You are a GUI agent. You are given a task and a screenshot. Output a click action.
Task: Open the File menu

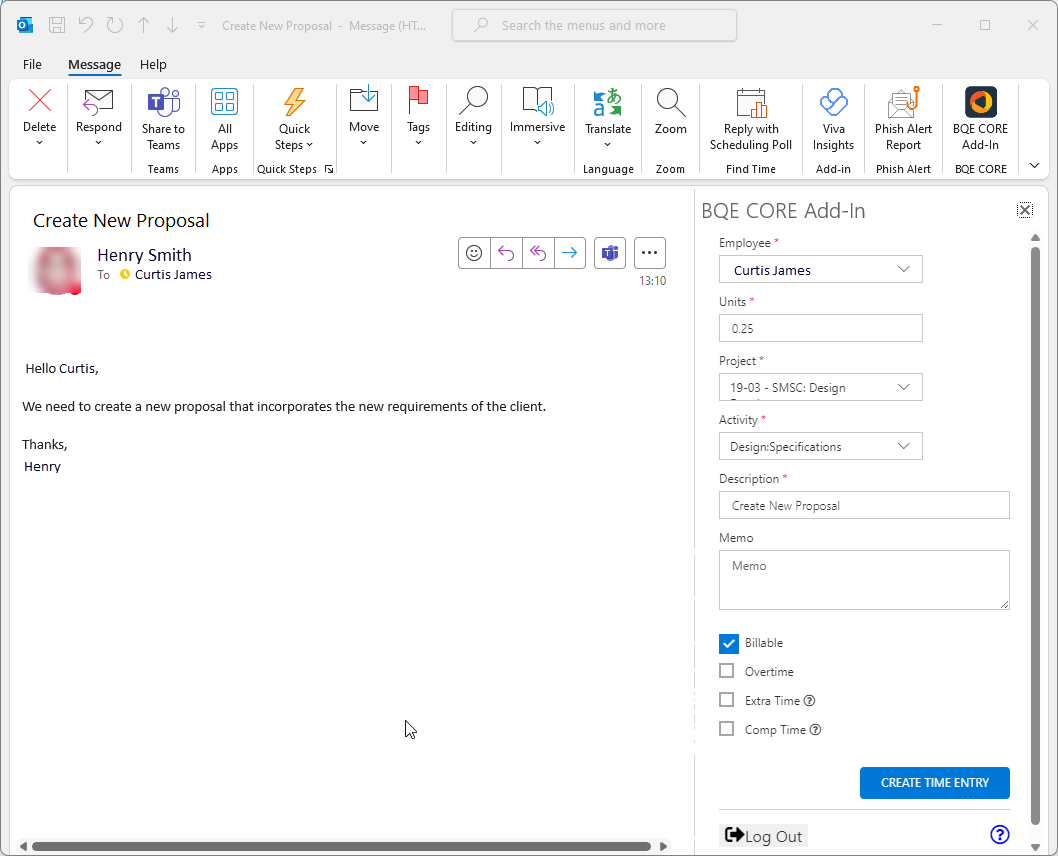coord(32,64)
